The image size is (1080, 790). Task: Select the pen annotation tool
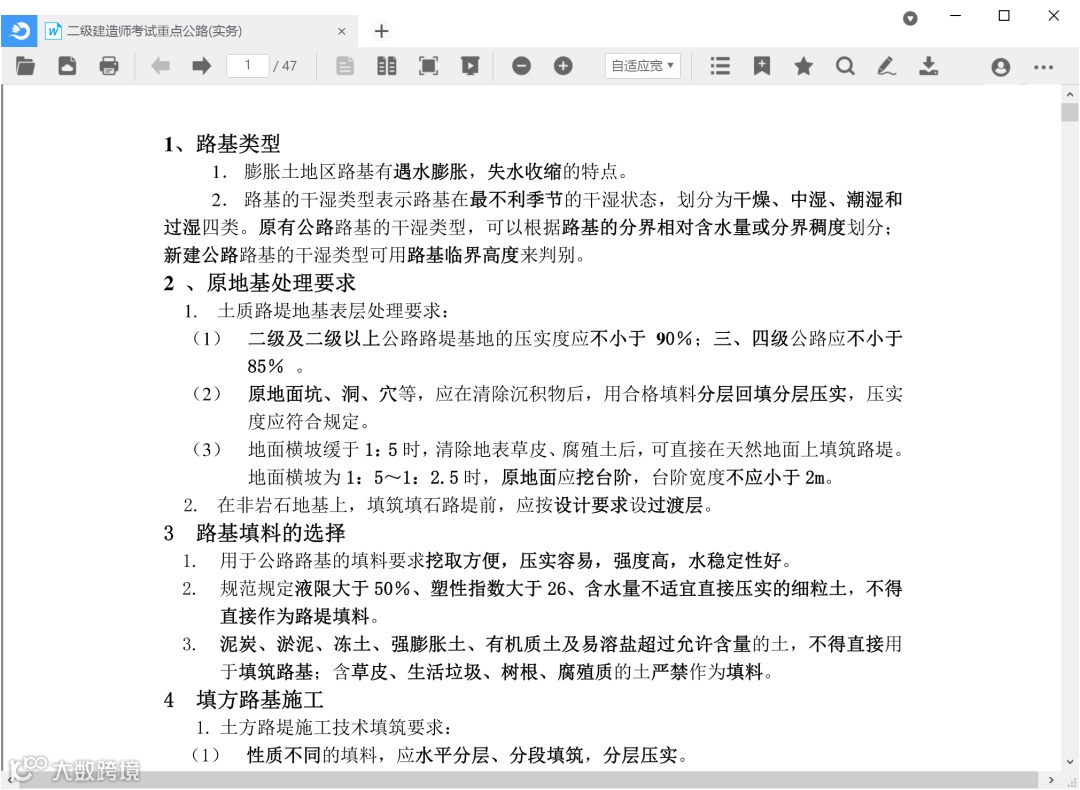pos(886,66)
